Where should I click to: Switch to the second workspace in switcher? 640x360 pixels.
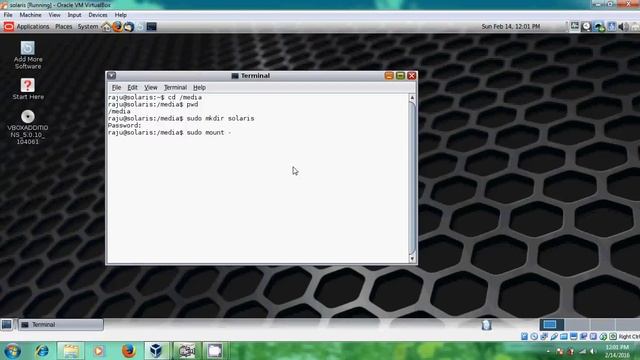tap(577, 324)
